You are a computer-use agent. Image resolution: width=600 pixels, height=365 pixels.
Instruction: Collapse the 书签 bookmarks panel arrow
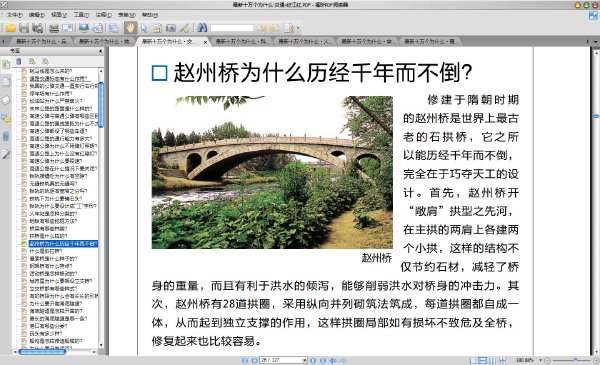click(x=101, y=51)
